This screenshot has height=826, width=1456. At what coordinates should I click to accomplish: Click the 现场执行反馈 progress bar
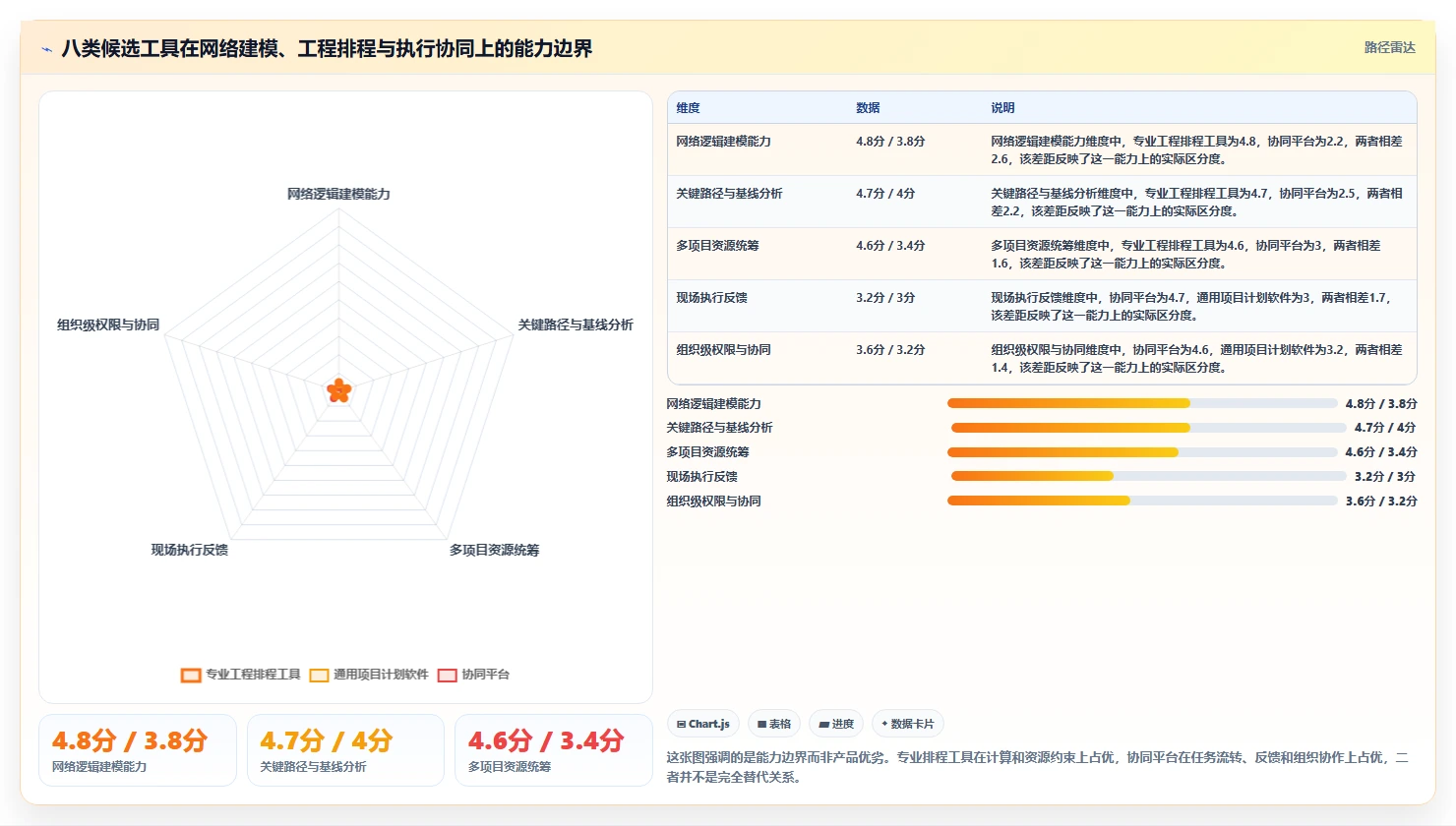point(1148,476)
